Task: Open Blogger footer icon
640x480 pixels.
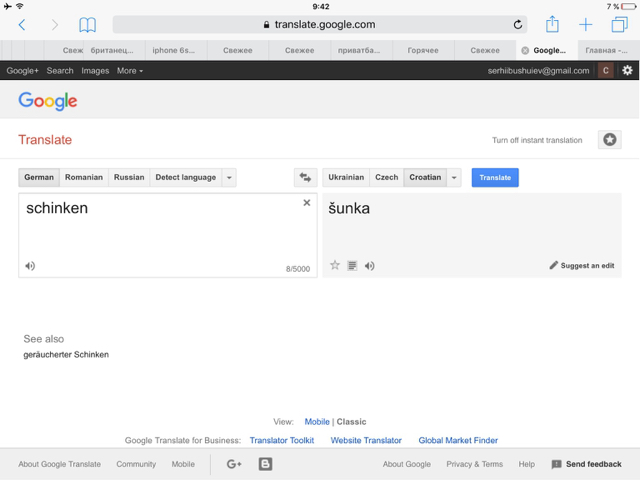Action: pos(265,464)
